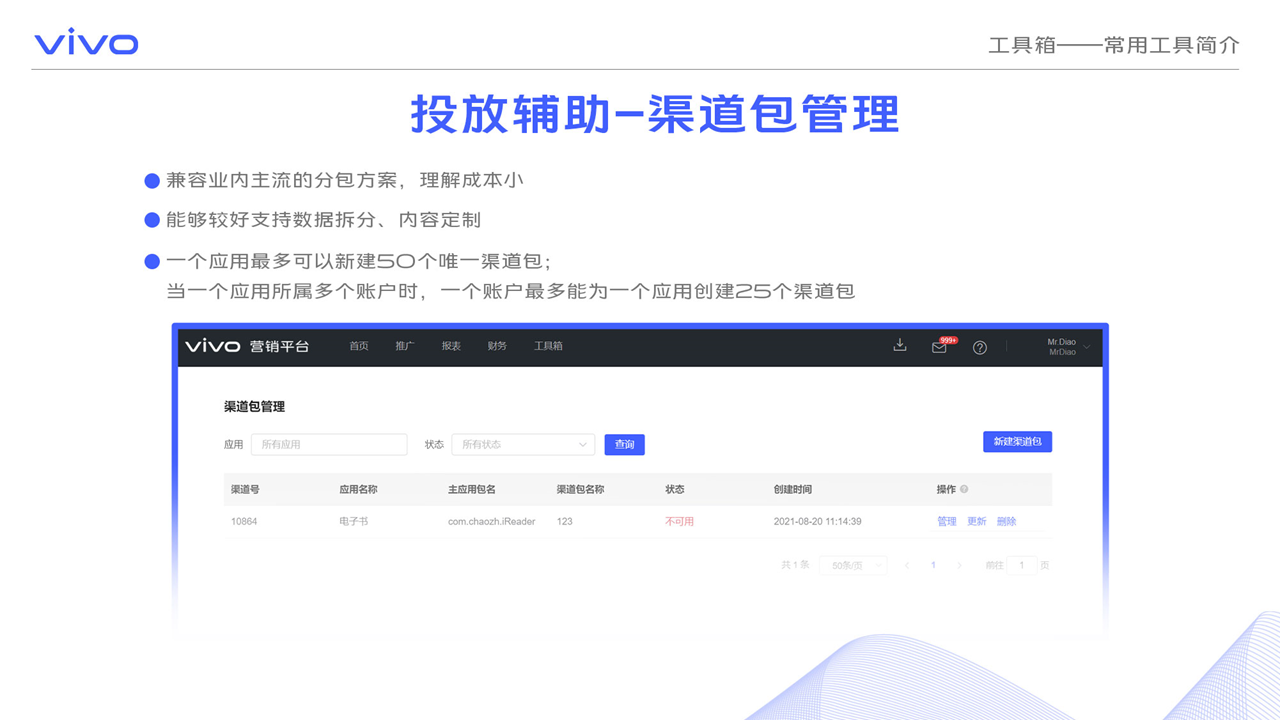This screenshot has width=1280, height=720.
Task: Click the vivo 营销平台 logo
Action: 247,346
